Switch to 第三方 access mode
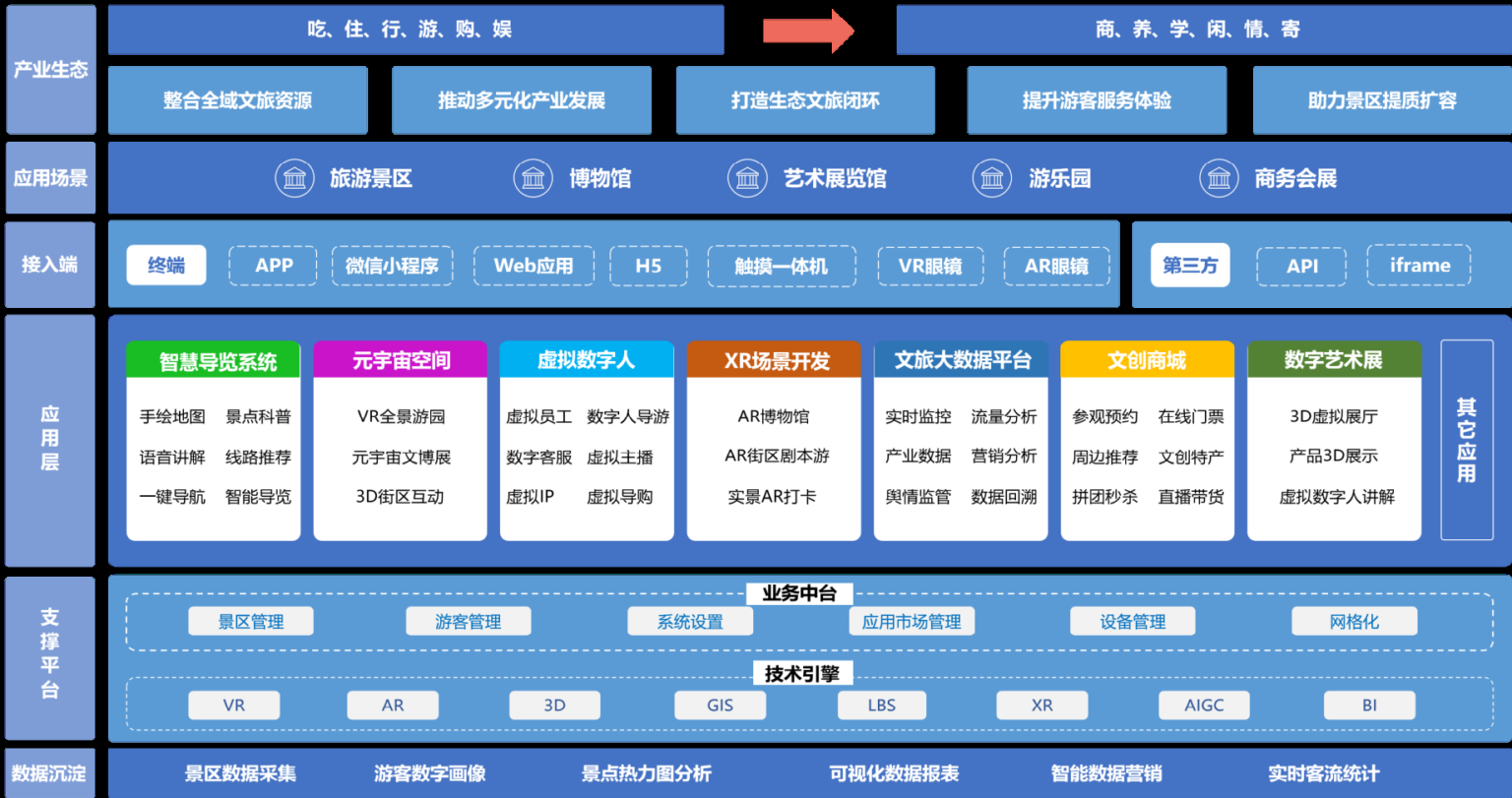The height and width of the screenshot is (798, 1512). (1190, 265)
